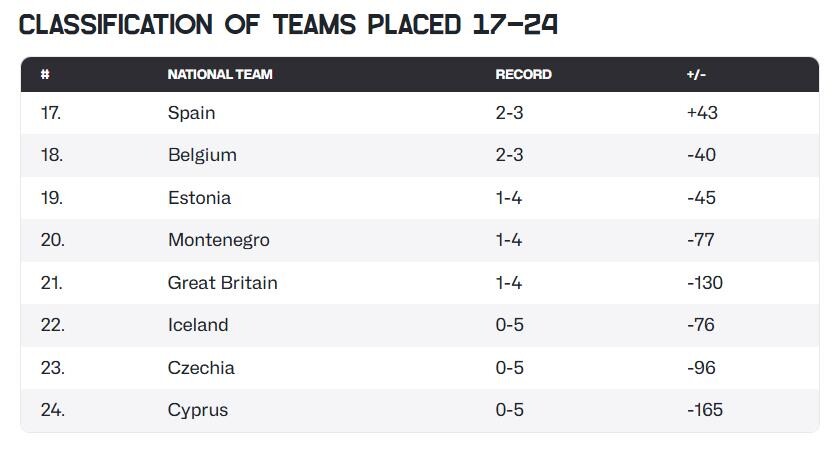Click the Iceland team name
This screenshot has width=839, height=449.
(x=198, y=325)
